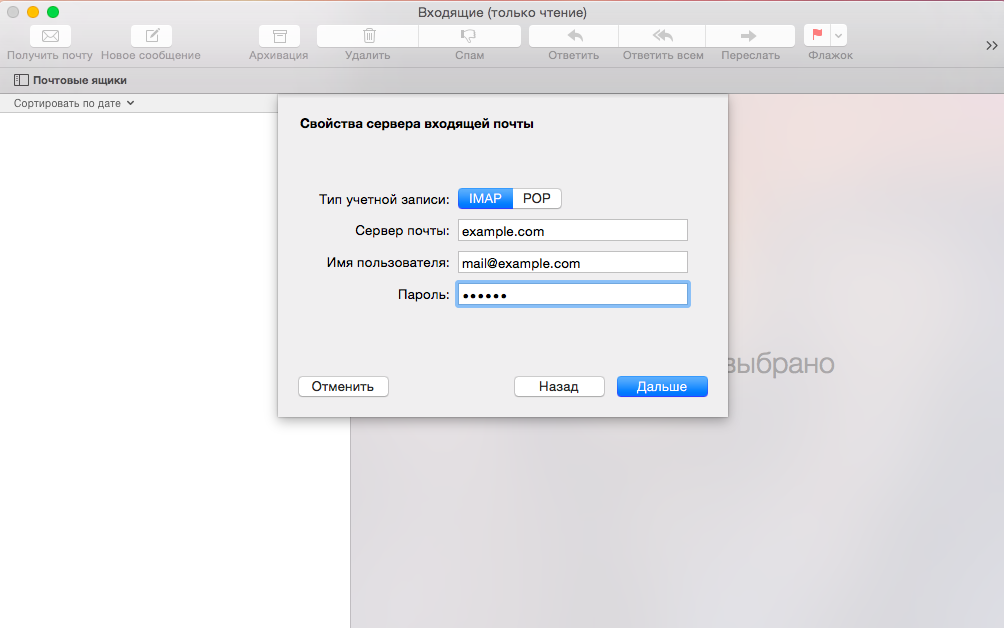Click the Ответить reply arrow
This screenshot has width=1004, height=628.
(574, 36)
